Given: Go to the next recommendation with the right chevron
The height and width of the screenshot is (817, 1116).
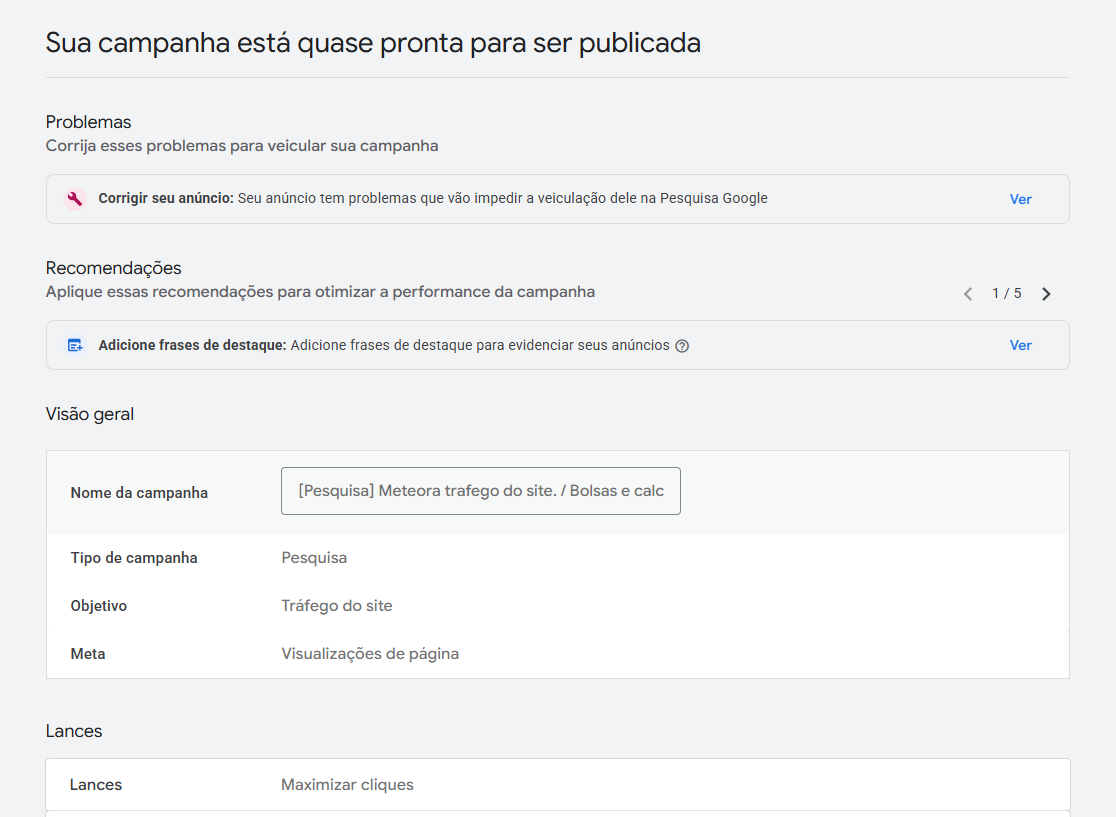Looking at the screenshot, I should 1046,294.
